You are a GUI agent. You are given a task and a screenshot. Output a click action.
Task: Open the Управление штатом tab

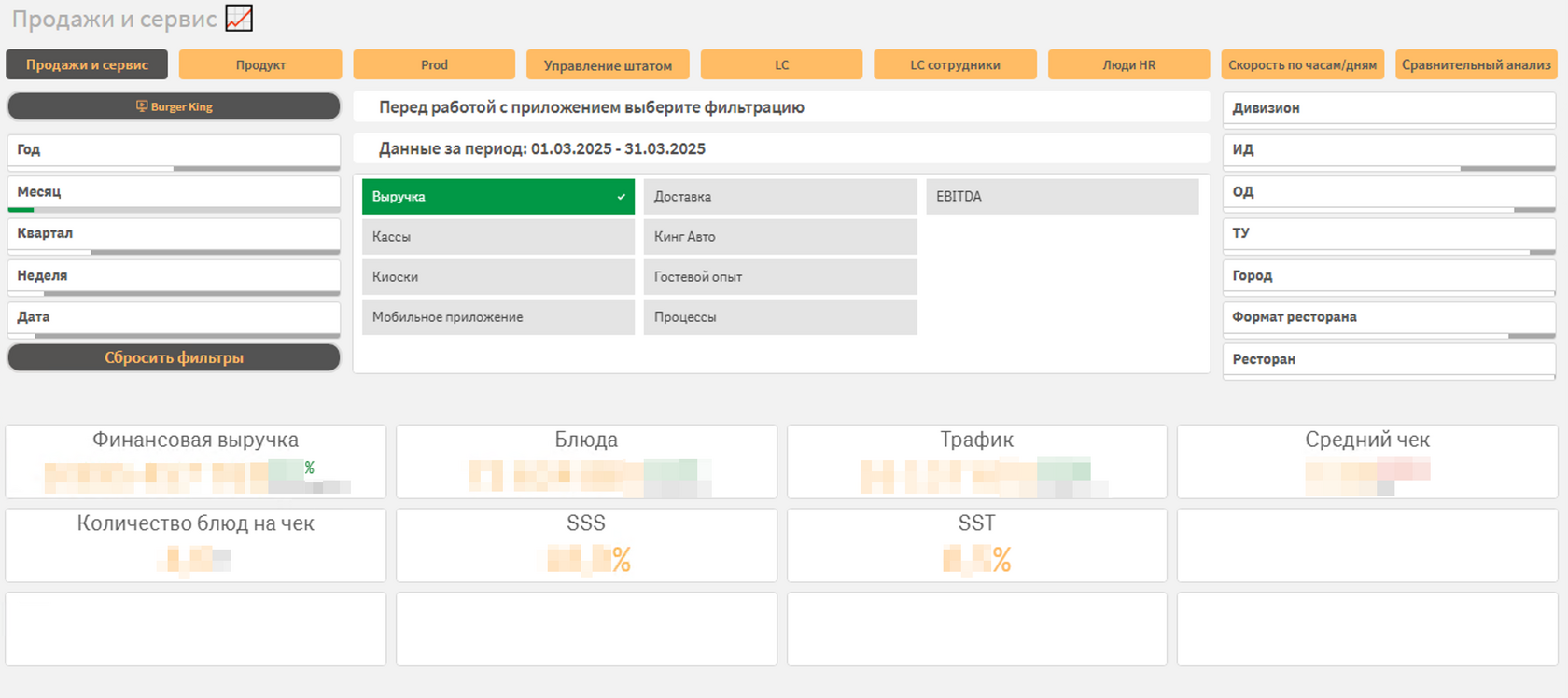tap(608, 64)
